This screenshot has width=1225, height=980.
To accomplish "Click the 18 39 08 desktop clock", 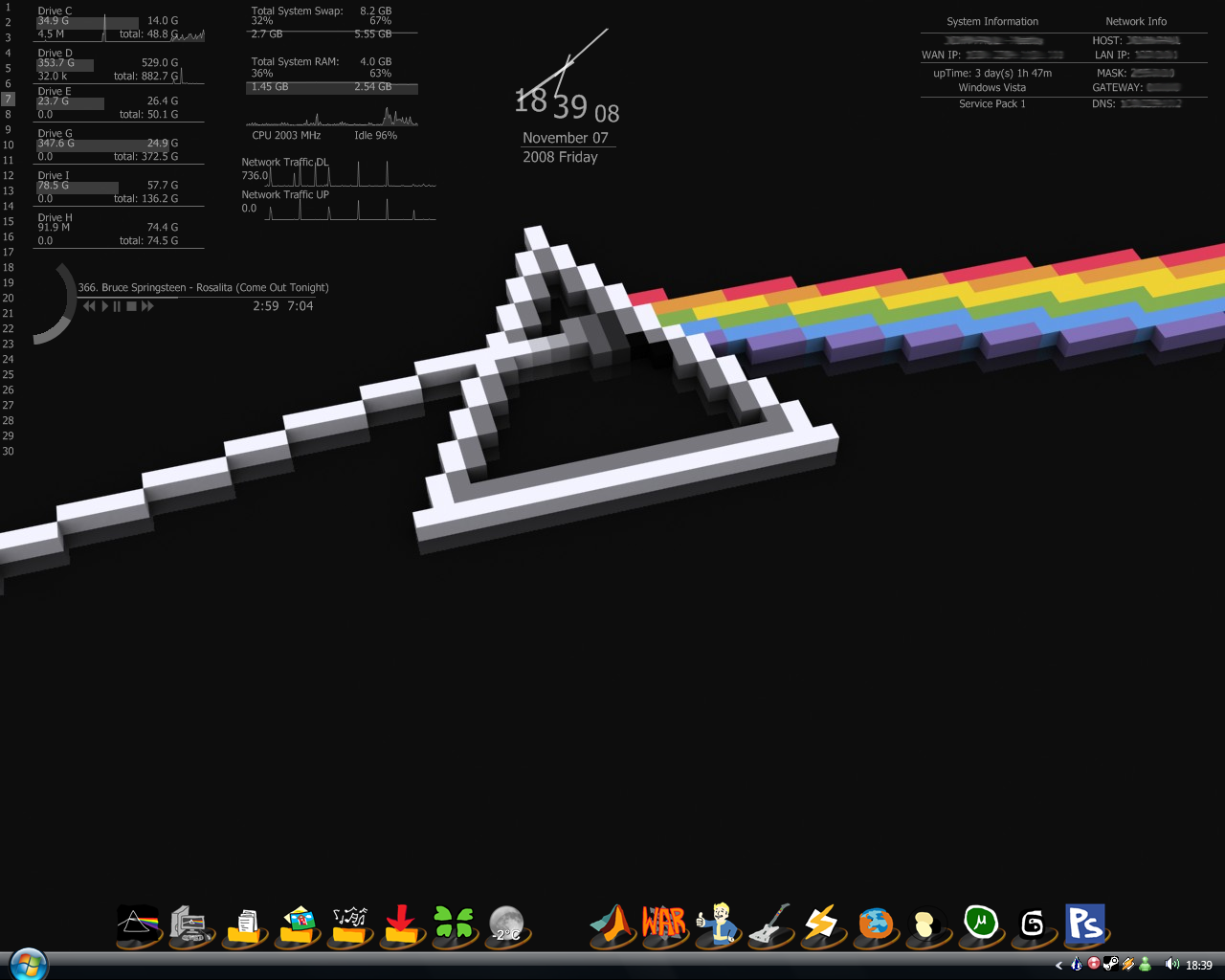I will point(567,103).
